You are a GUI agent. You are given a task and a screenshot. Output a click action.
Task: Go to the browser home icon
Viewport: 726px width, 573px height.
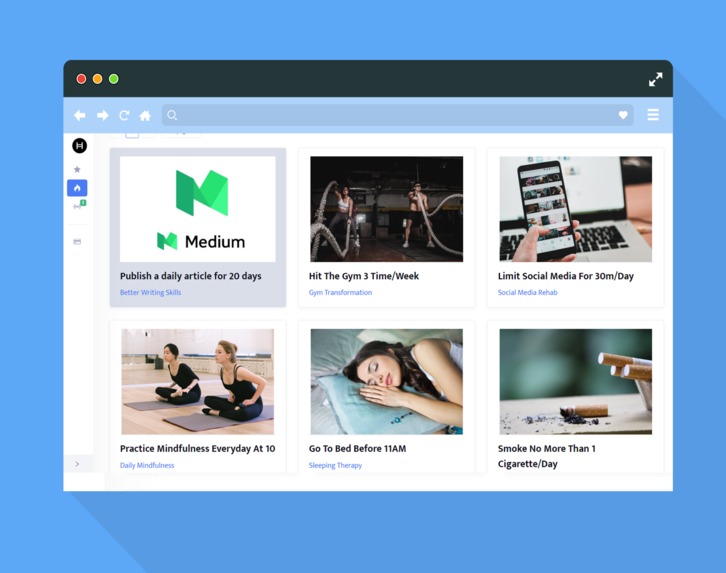coord(145,115)
